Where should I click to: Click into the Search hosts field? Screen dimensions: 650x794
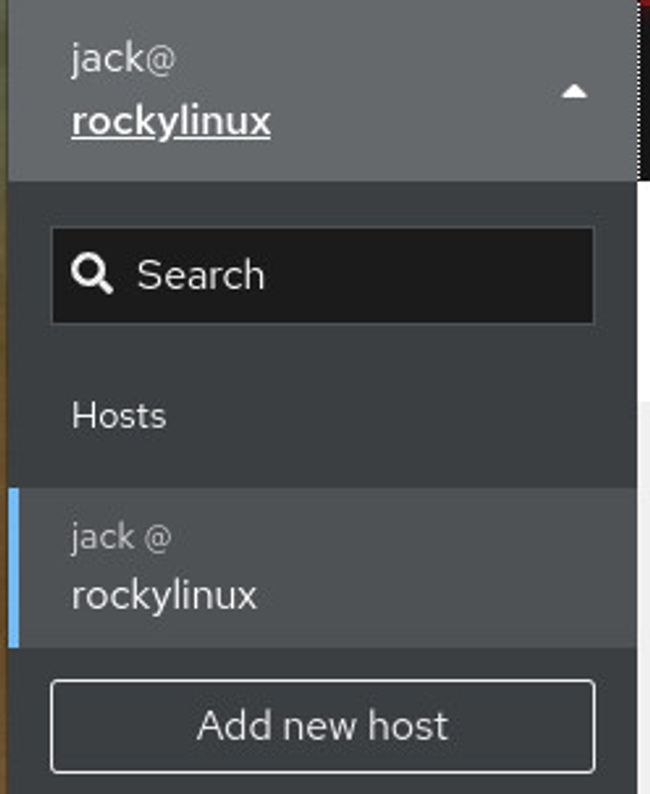(323, 275)
